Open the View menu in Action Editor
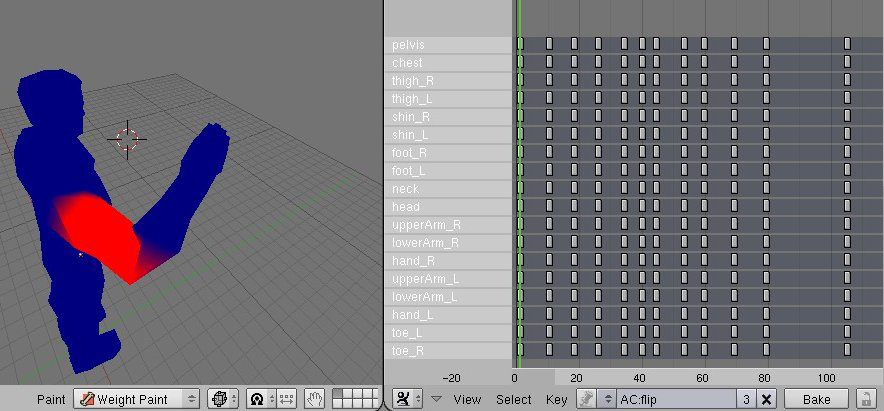884x411 pixels. coord(467,399)
